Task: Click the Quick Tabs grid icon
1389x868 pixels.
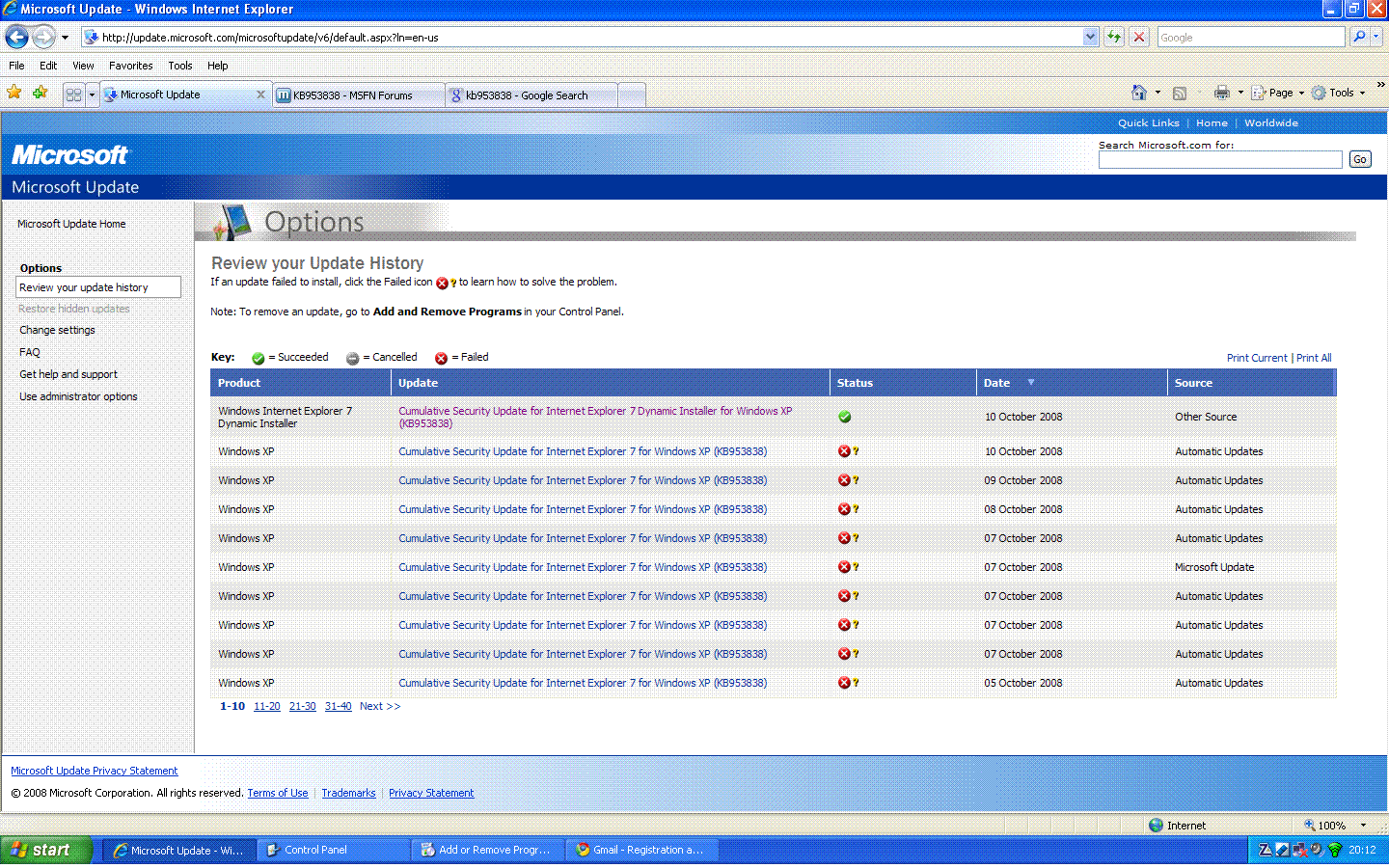Action: [x=73, y=95]
